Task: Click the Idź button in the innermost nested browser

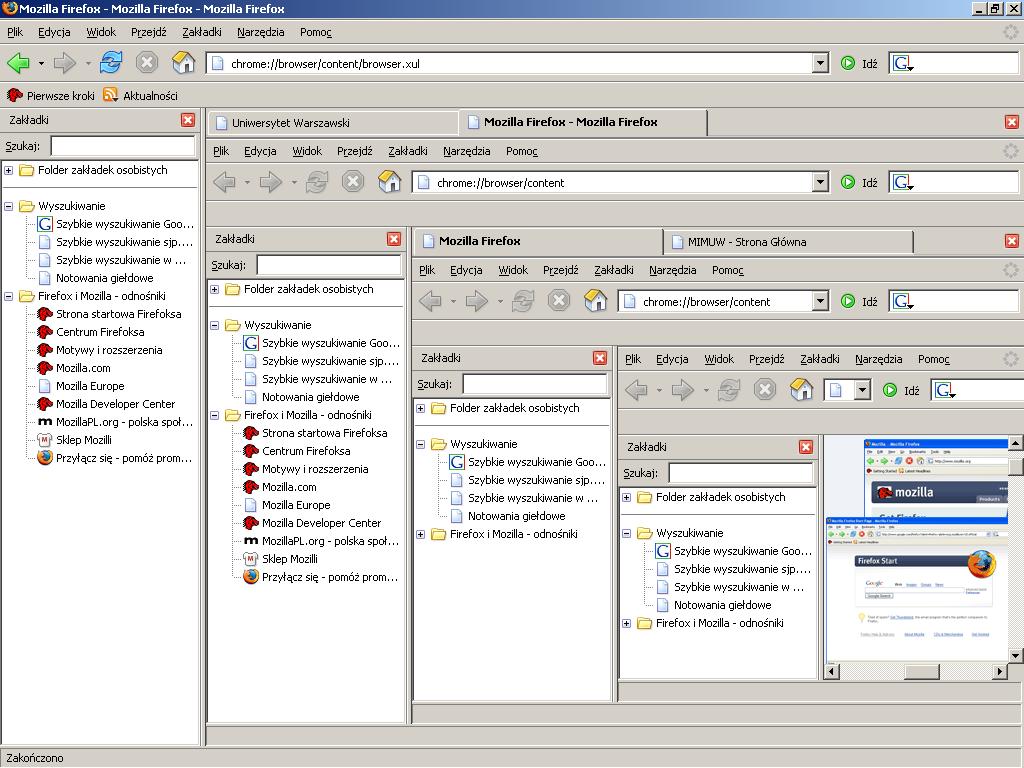Action: (x=901, y=390)
